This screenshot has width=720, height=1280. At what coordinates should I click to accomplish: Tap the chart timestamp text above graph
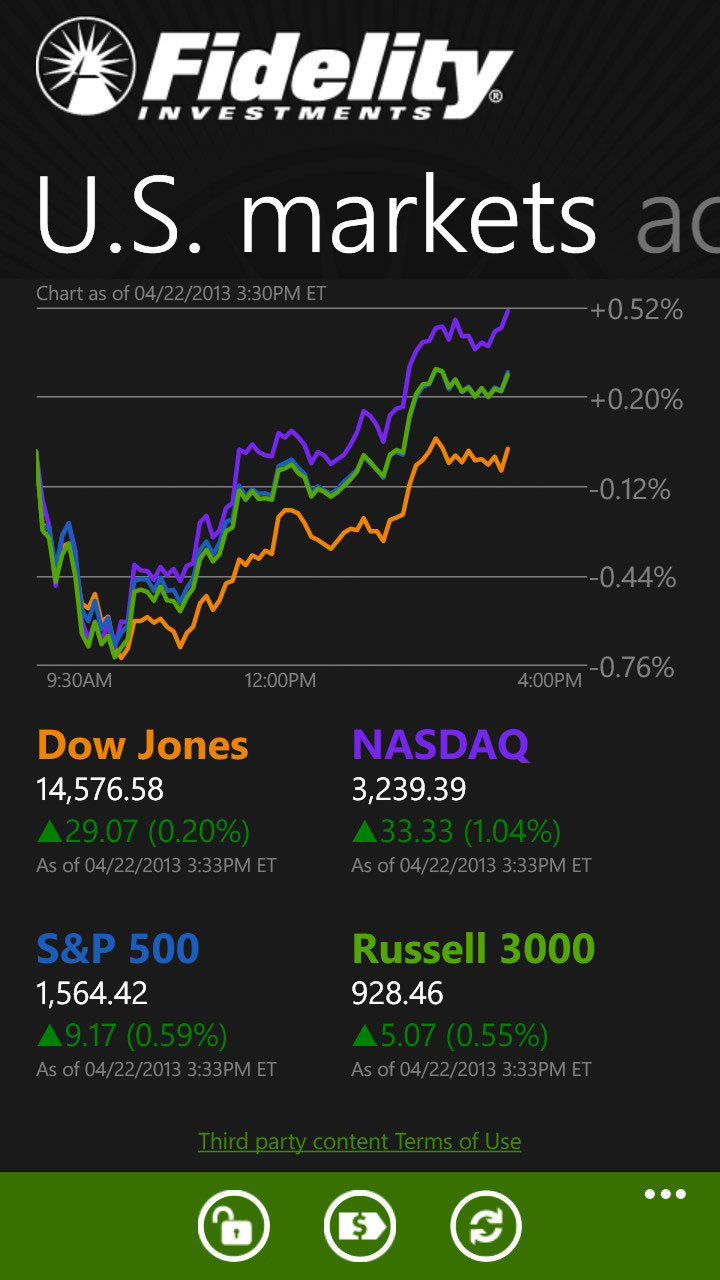[181, 294]
